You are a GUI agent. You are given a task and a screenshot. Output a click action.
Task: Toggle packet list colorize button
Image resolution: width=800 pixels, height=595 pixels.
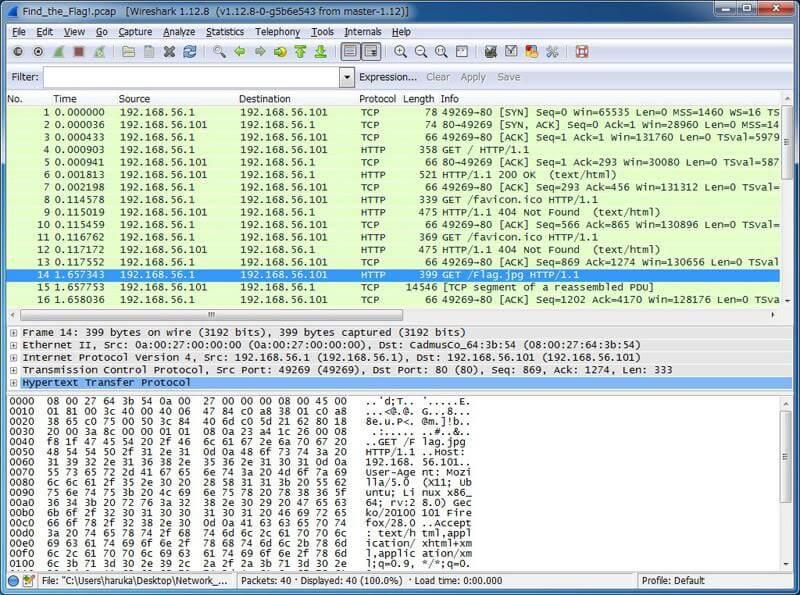pos(351,52)
